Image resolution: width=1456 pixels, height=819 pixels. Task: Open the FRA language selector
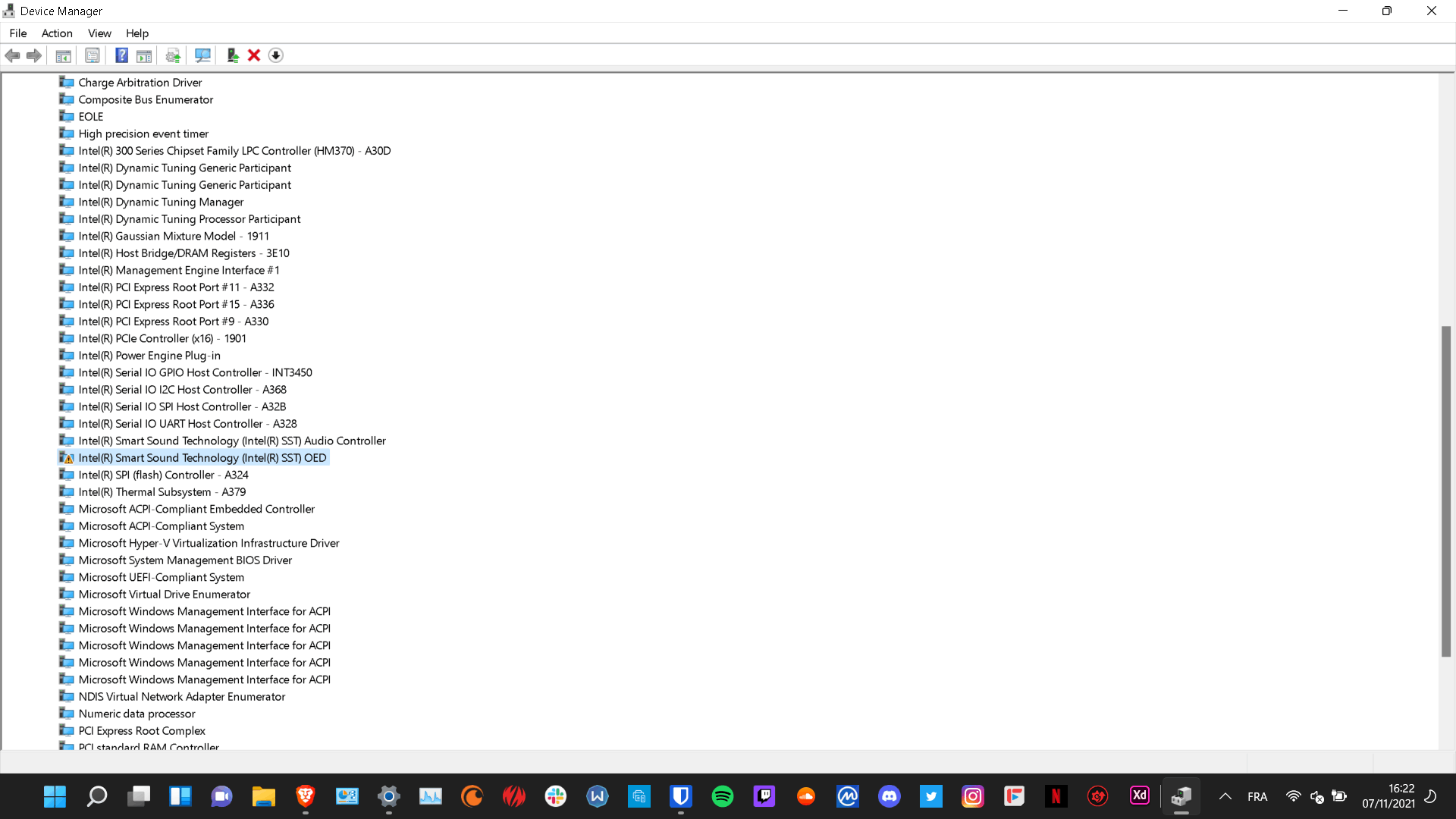click(1257, 796)
